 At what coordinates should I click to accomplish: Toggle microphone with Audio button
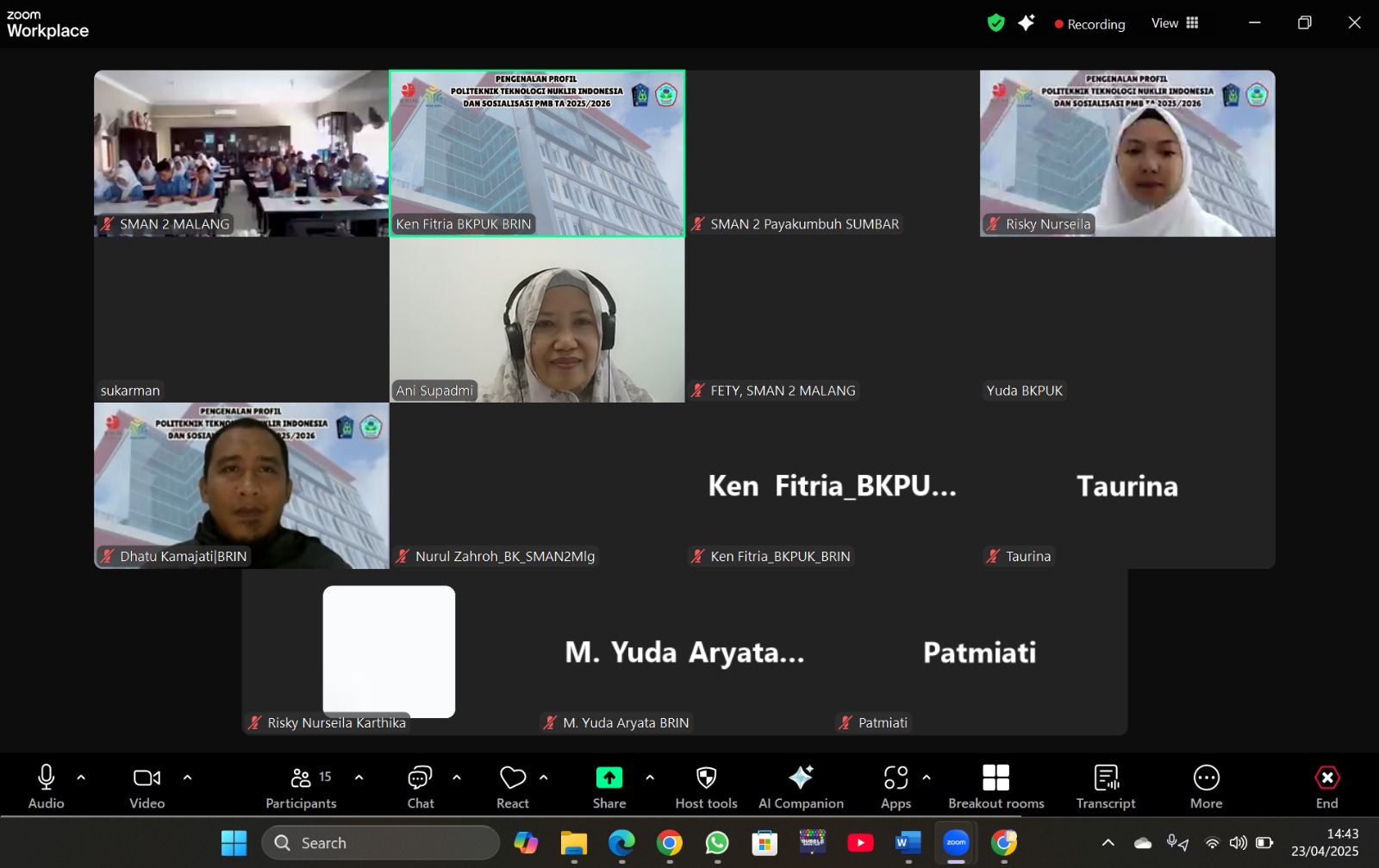tap(47, 786)
